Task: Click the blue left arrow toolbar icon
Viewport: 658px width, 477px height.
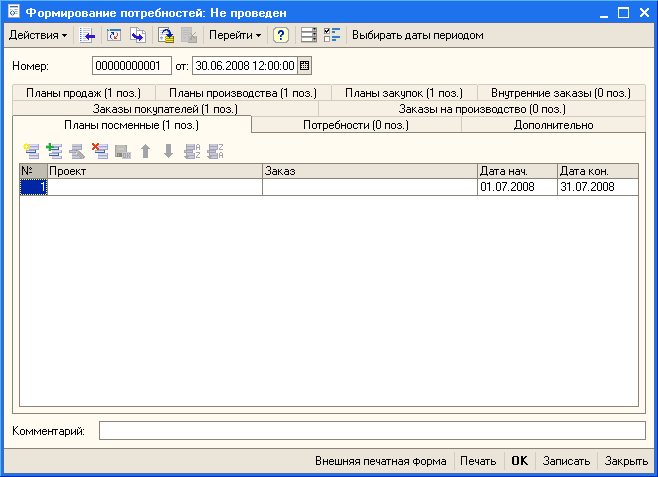Action: (x=88, y=35)
